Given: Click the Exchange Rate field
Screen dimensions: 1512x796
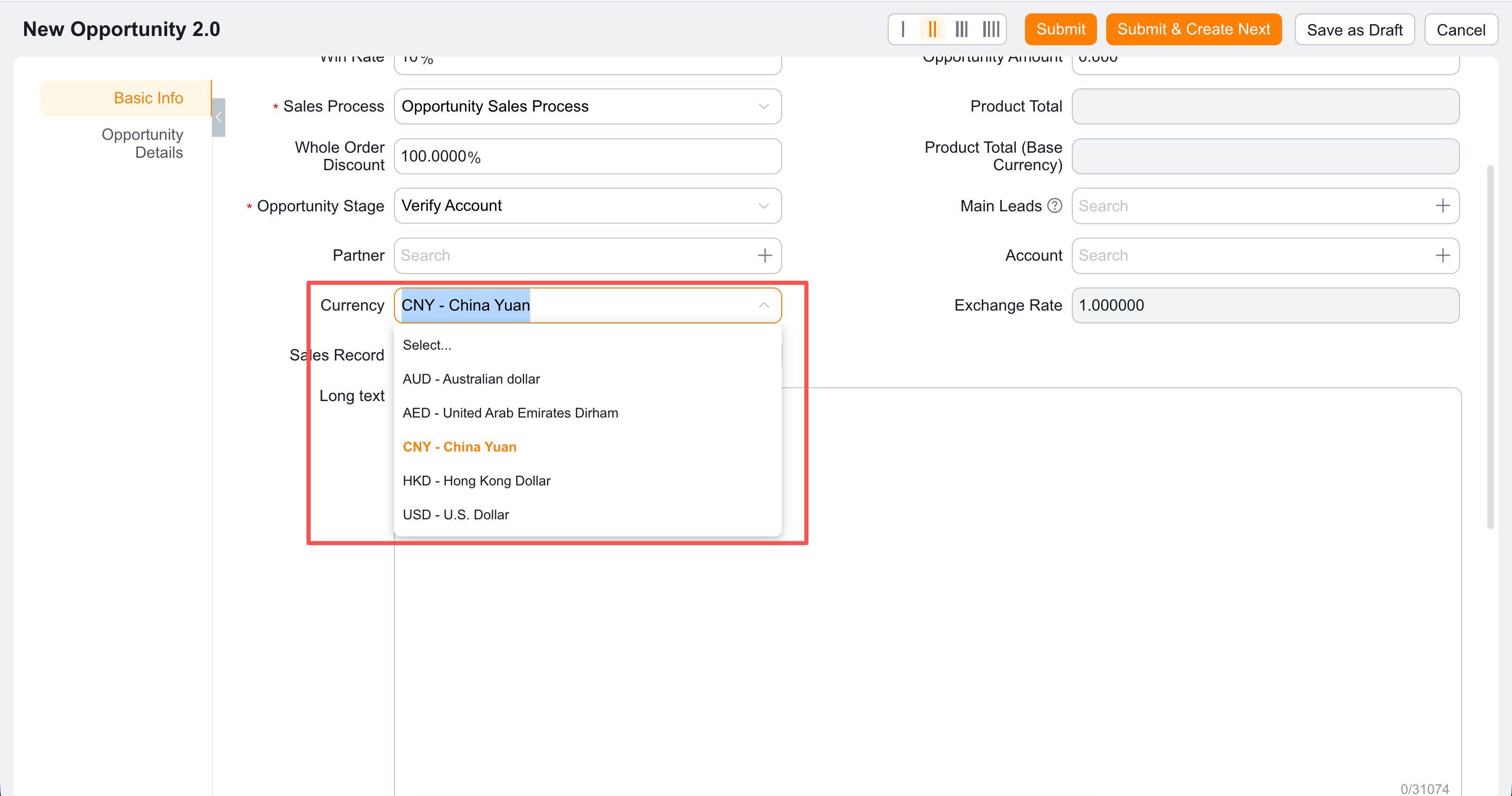Looking at the screenshot, I should (x=1266, y=305).
